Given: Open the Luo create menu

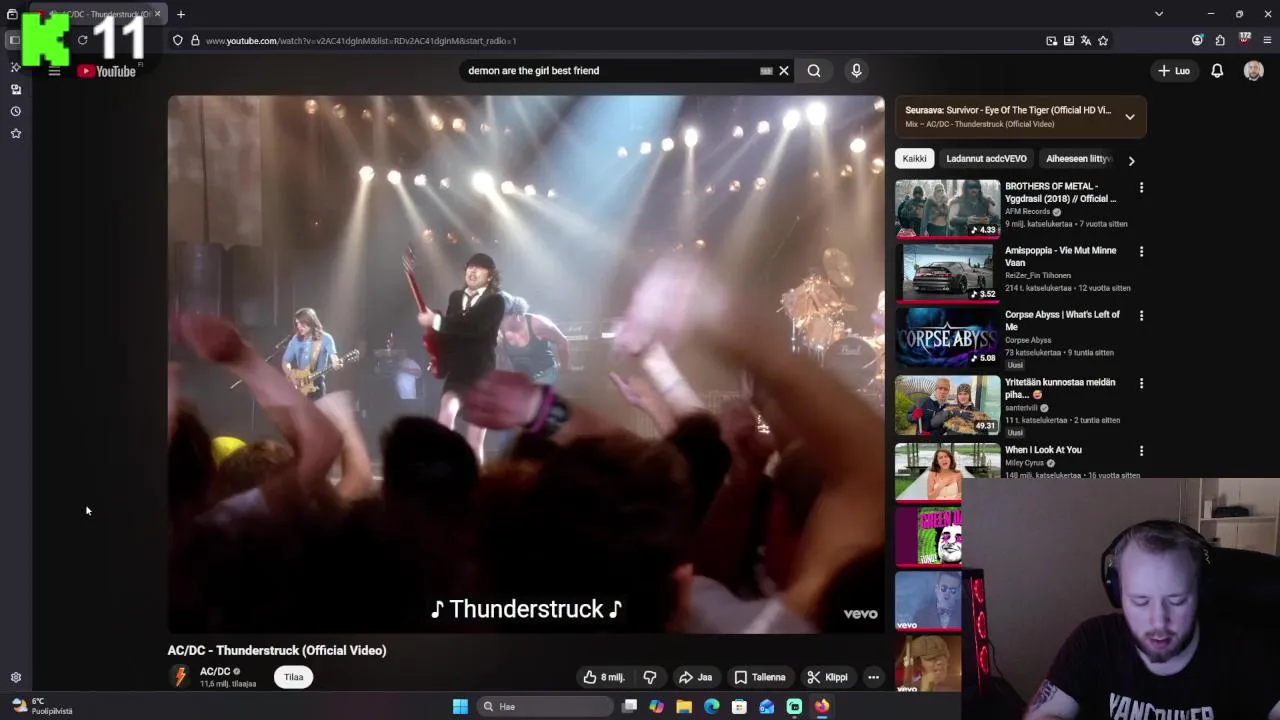Looking at the screenshot, I should [1174, 71].
